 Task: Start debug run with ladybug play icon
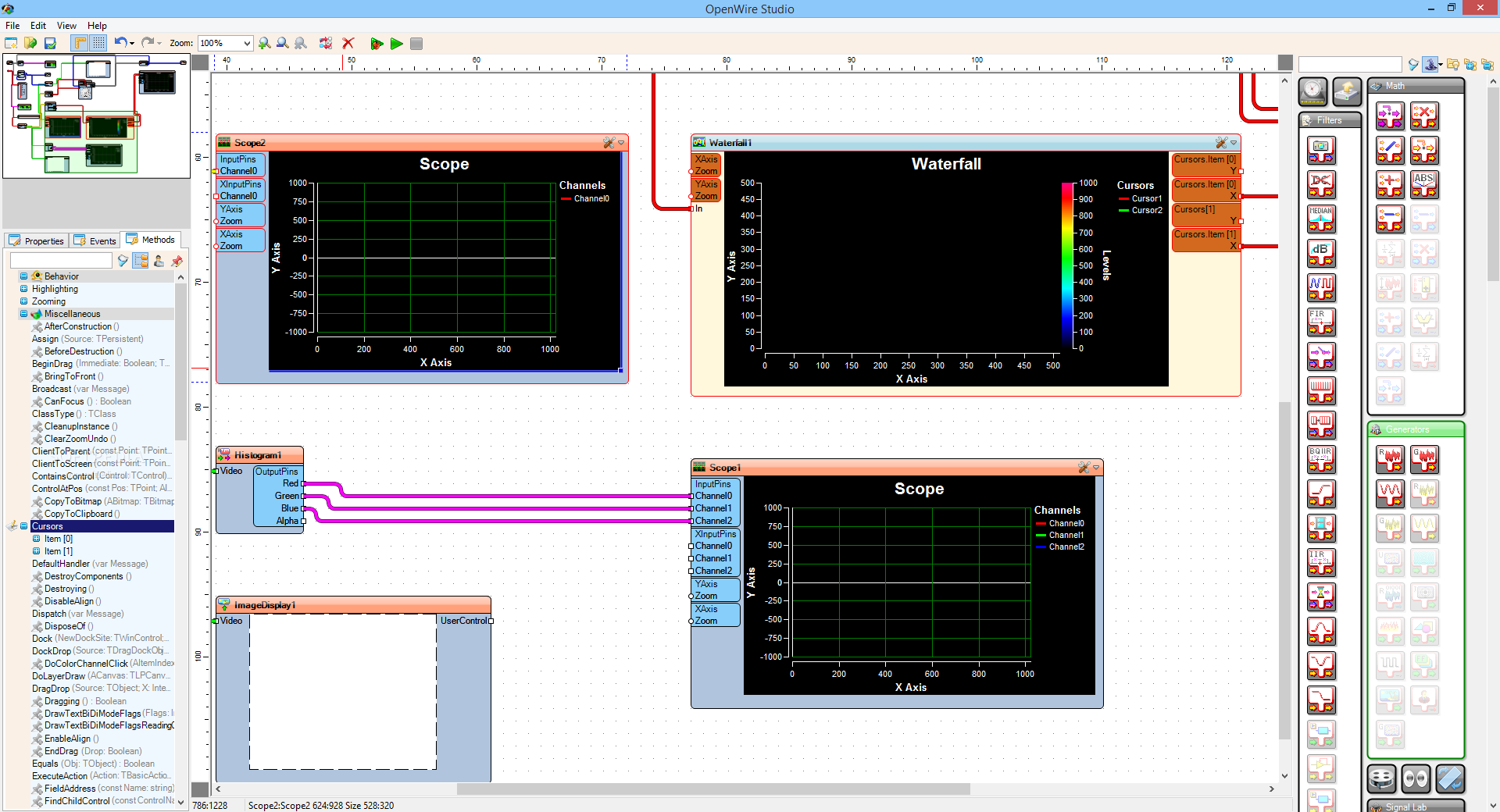(377, 44)
